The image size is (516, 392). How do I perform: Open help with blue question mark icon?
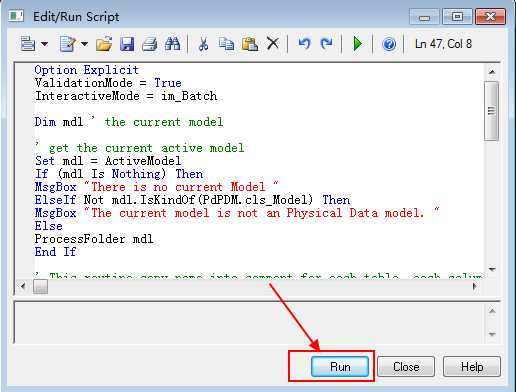pyautogui.click(x=389, y=44)
